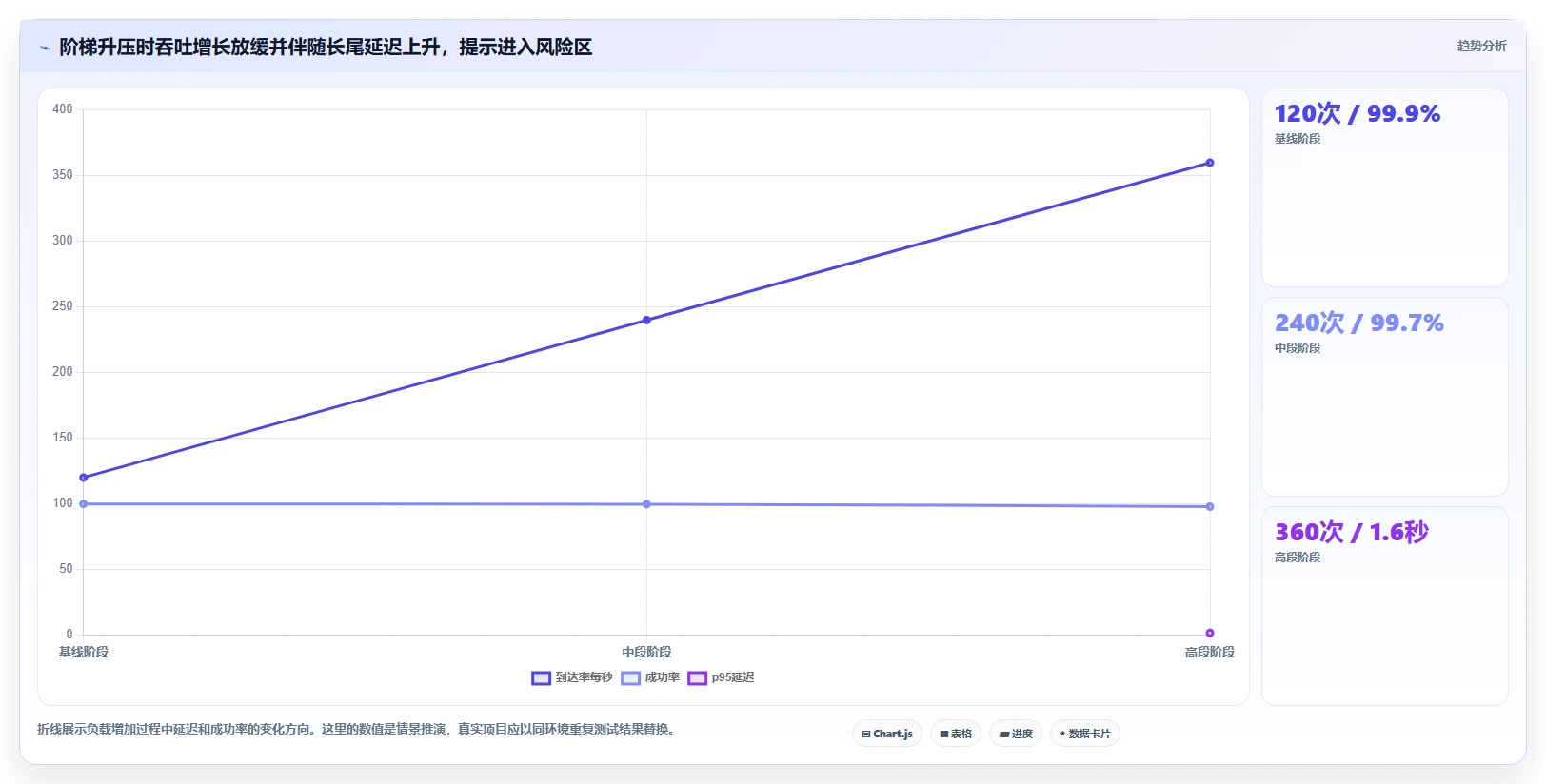Select the 数据卡片 chip

click(x=1085, y=734)
